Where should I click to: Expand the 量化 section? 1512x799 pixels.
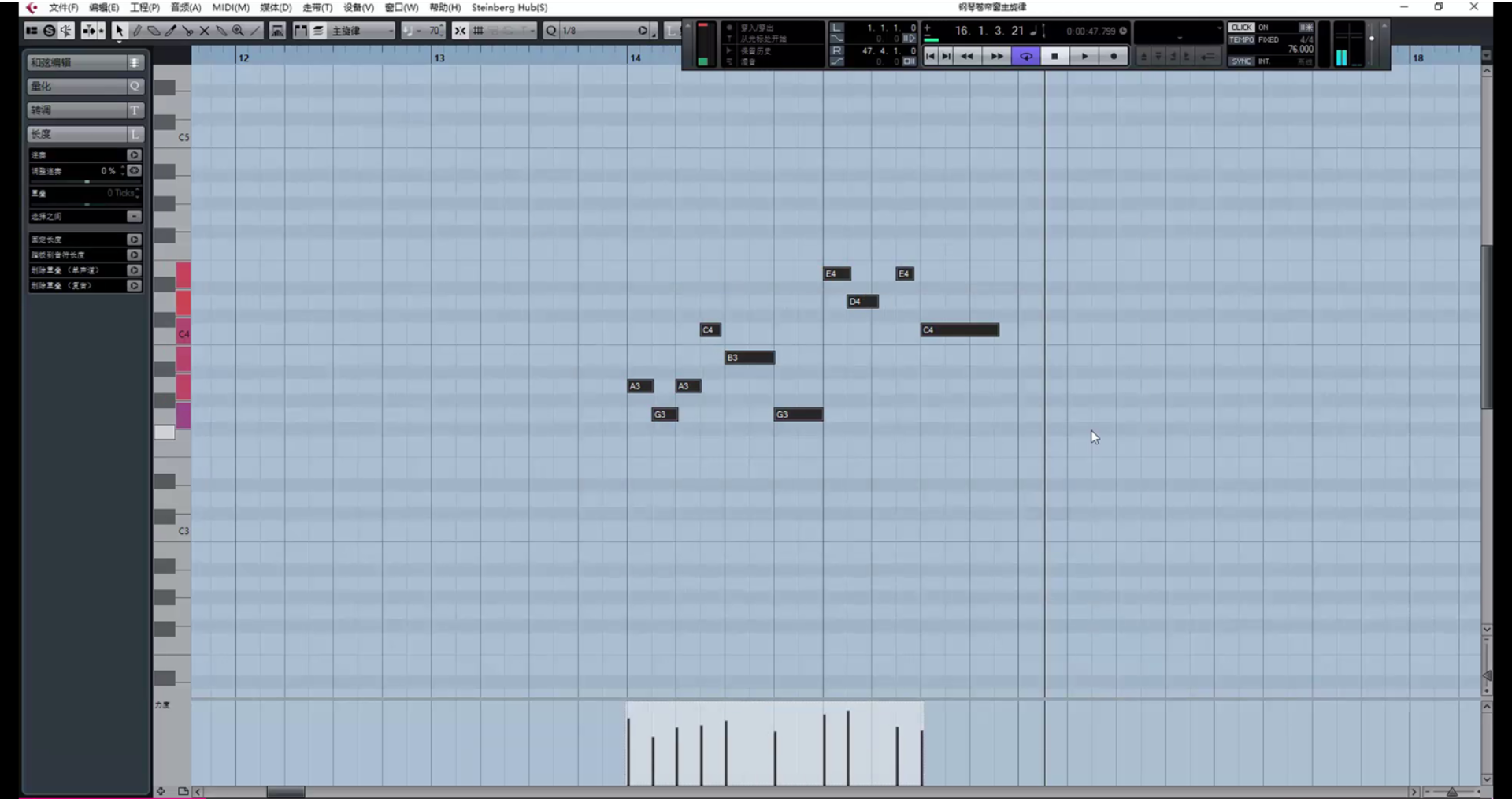[x=86, y=86]
